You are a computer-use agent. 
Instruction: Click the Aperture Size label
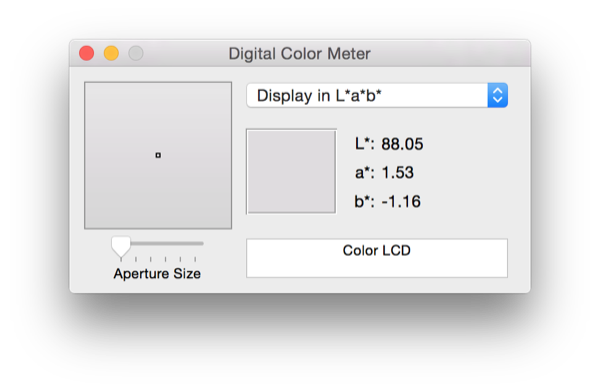click(157, 274)
